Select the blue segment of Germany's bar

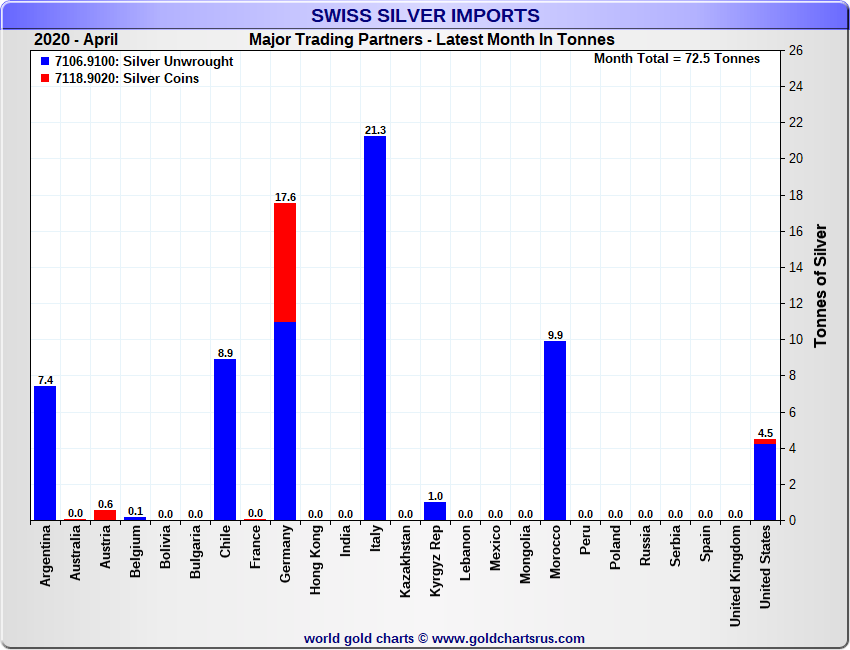coord(285,420)
